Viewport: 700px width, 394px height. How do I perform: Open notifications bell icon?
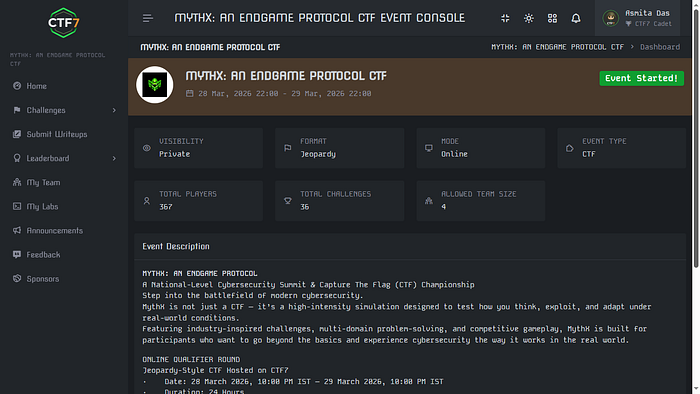click(x=576, y=18)
